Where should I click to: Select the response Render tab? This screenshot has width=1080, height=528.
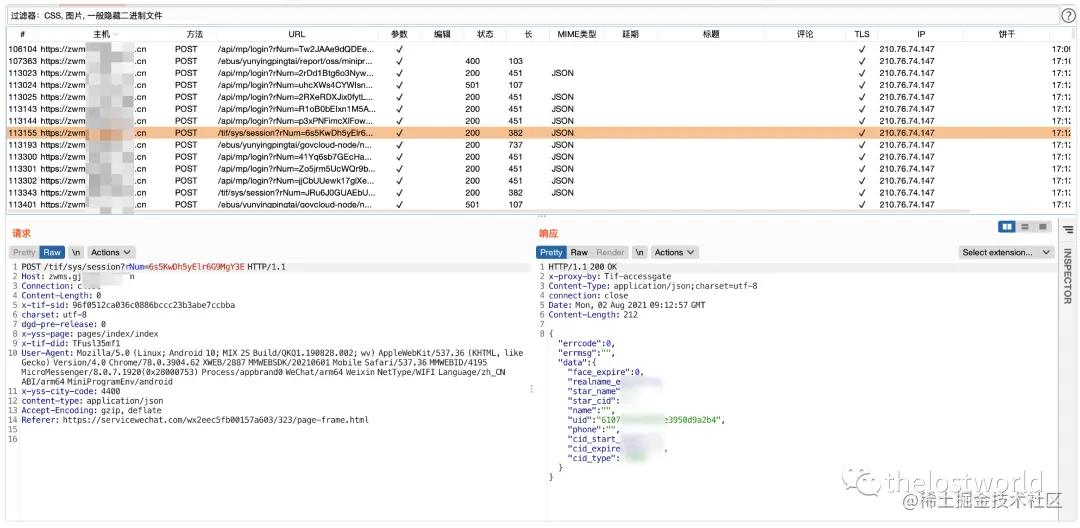click(x=610, y=253)
